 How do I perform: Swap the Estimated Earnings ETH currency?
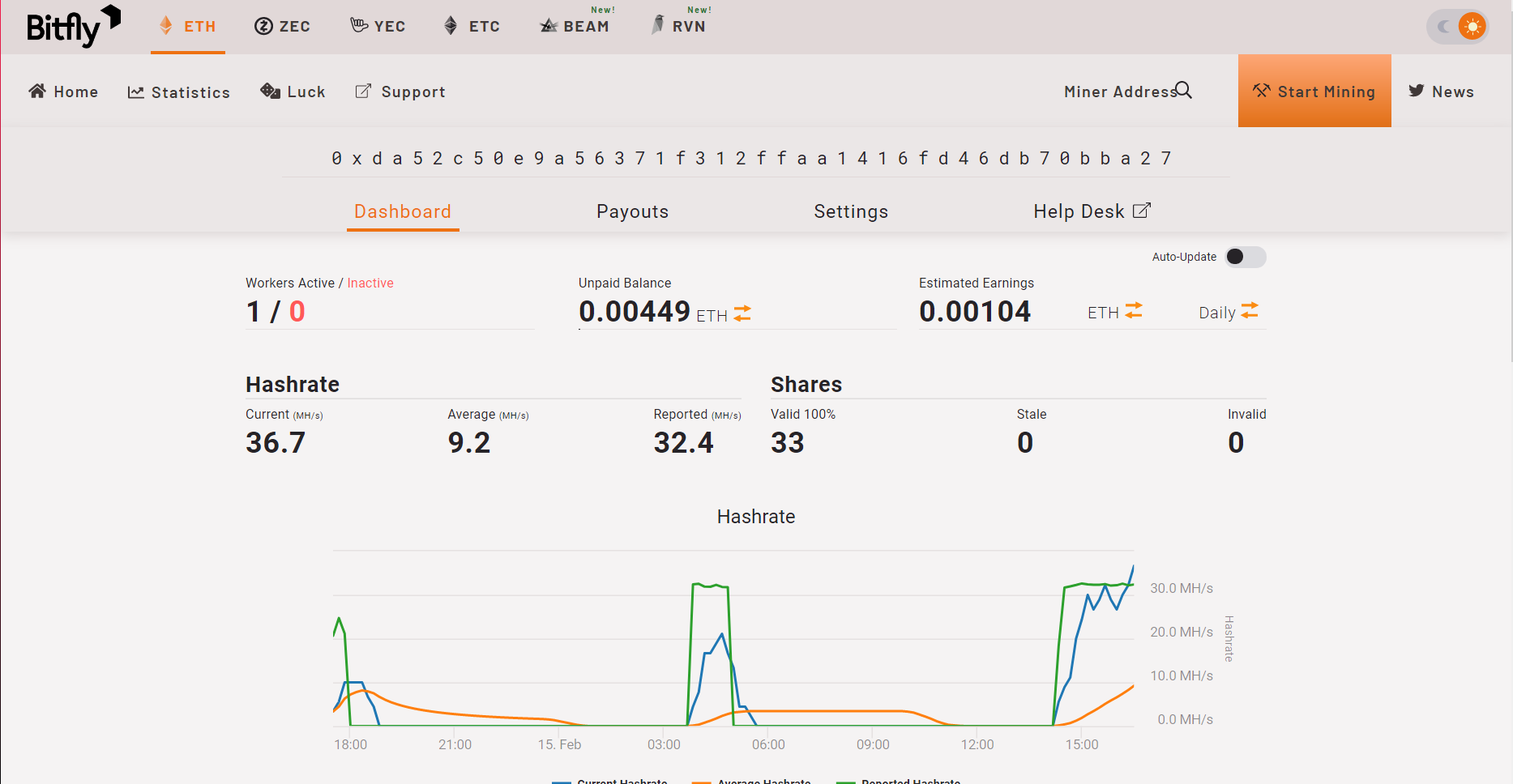coord(1134,311)
